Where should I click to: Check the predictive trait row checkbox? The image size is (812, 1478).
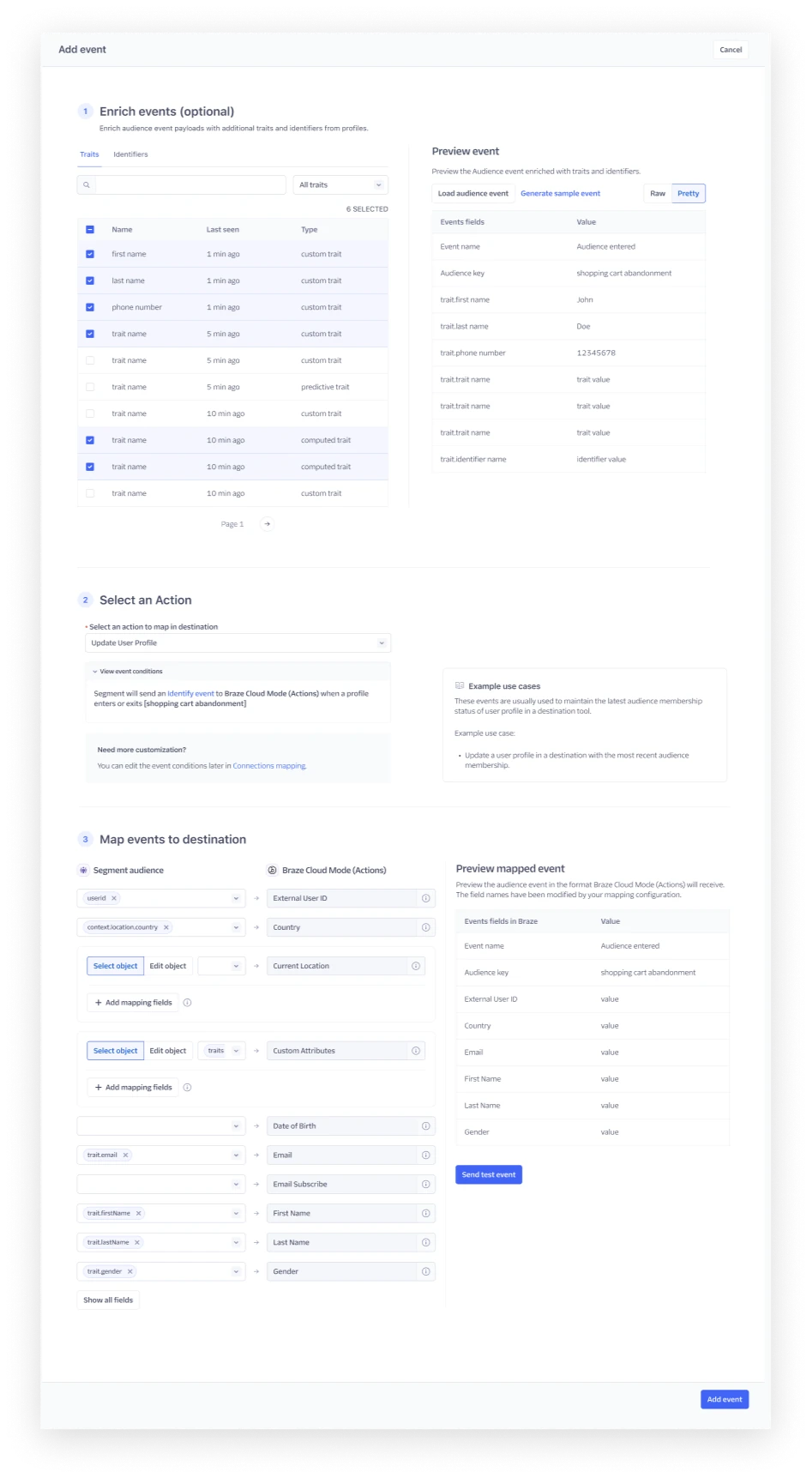90,387
